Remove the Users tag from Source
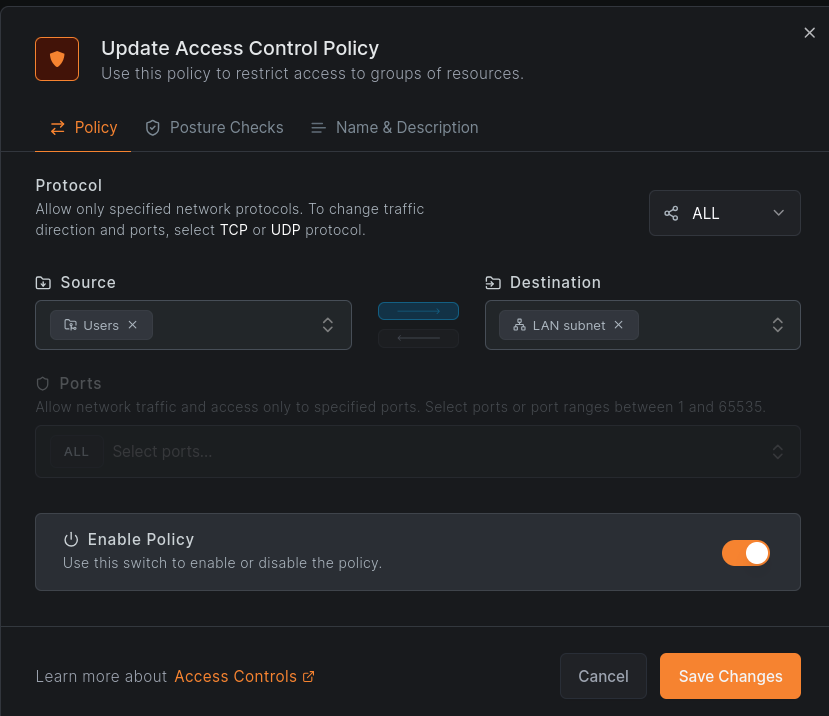Screen dimensions: 829x716 tap(133, 325)
